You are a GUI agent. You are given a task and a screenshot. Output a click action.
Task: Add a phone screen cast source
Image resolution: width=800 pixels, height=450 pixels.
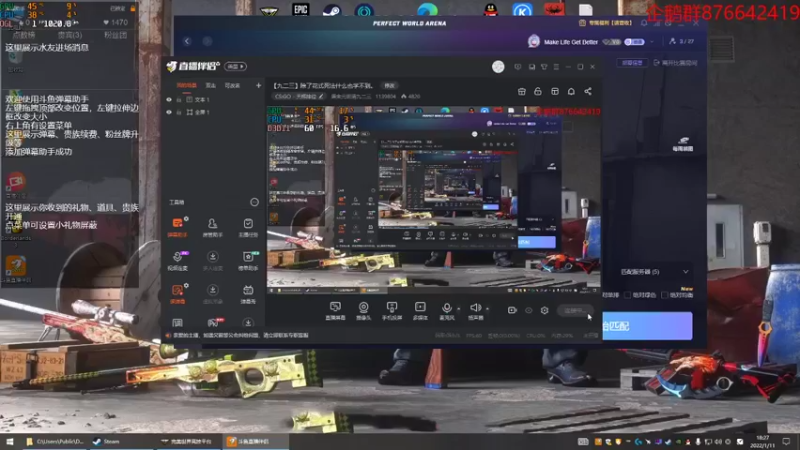pos(392,310)
